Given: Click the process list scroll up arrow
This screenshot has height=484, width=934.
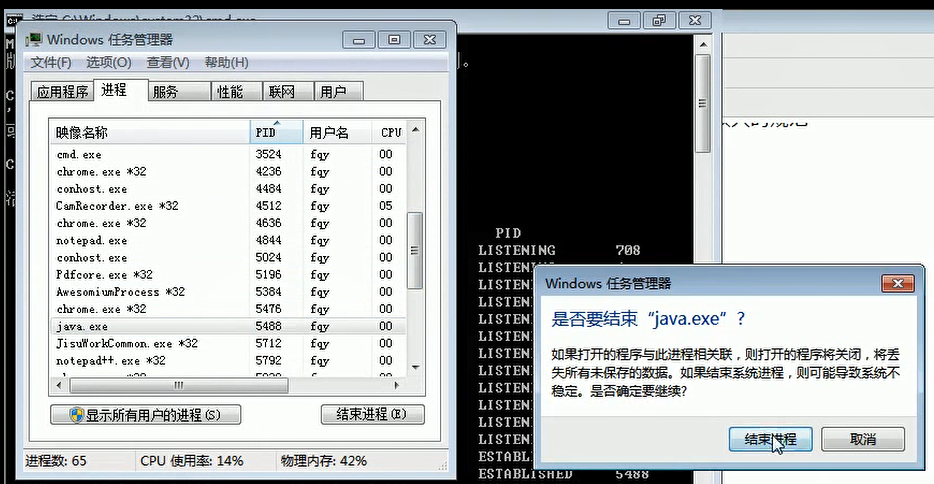Looking at the screenshot, I should [x=416, y=129].
